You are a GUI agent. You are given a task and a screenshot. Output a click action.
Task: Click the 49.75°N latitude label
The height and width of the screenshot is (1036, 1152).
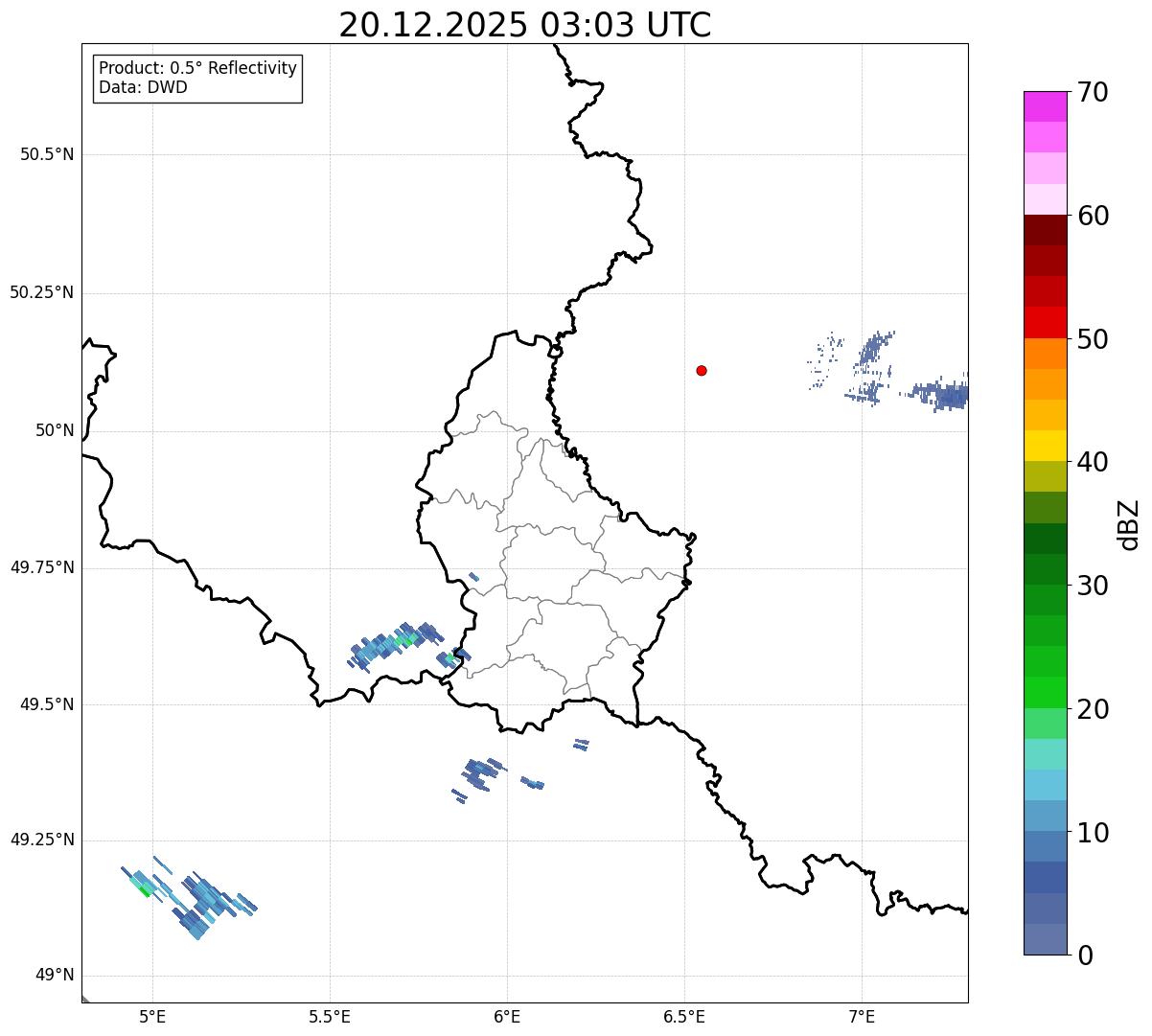point(42,567)
